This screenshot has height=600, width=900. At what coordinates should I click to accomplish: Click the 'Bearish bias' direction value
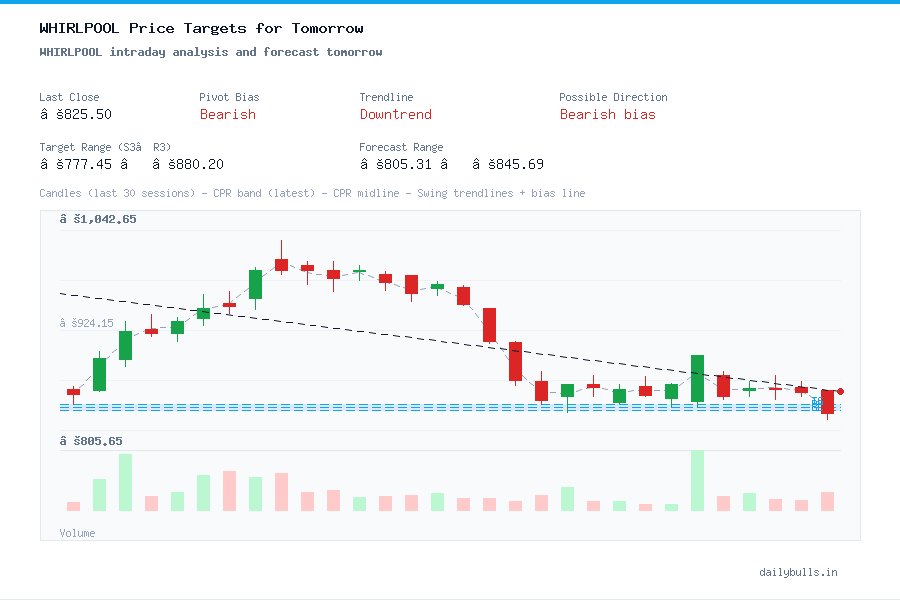pyautogui.click(x=607, y=115)
